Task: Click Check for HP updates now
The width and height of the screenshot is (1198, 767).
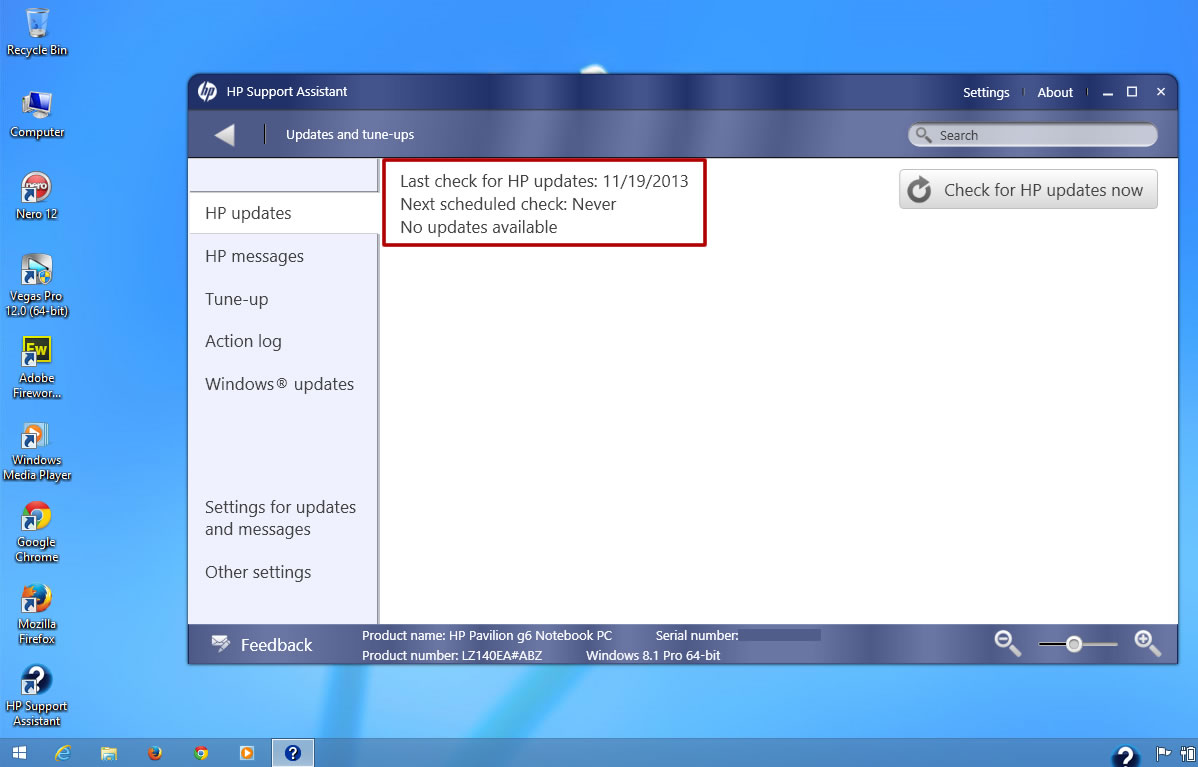Action: [1028, 189]
